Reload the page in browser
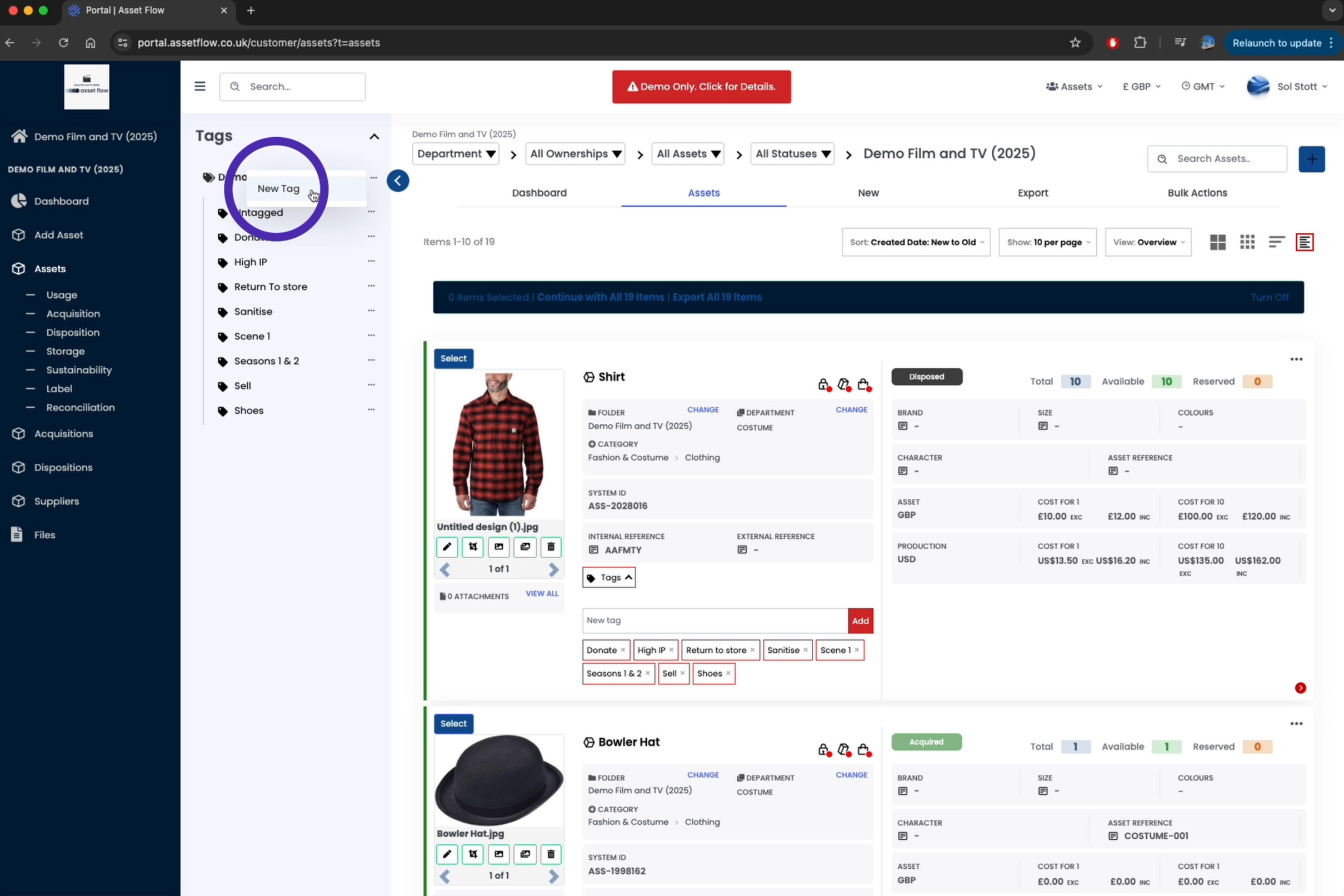Image resolution: width=1344 pixels, height=896 pixels. pyautogui.click(x=63, y=43)
